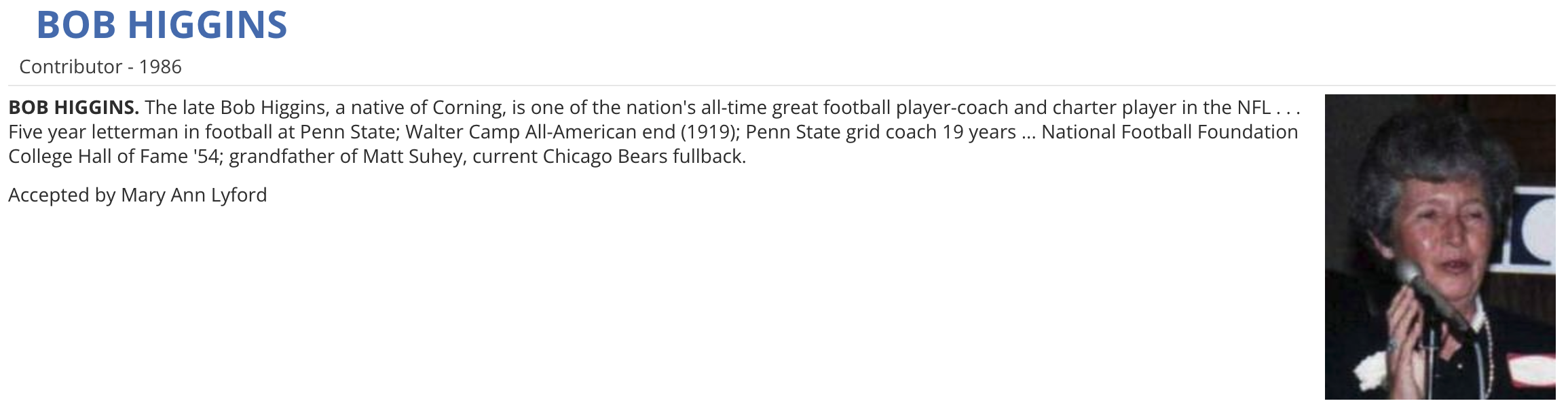Click the BOB HIGGINS page heading
1568x418 pixels.
[x=162, y=26]
